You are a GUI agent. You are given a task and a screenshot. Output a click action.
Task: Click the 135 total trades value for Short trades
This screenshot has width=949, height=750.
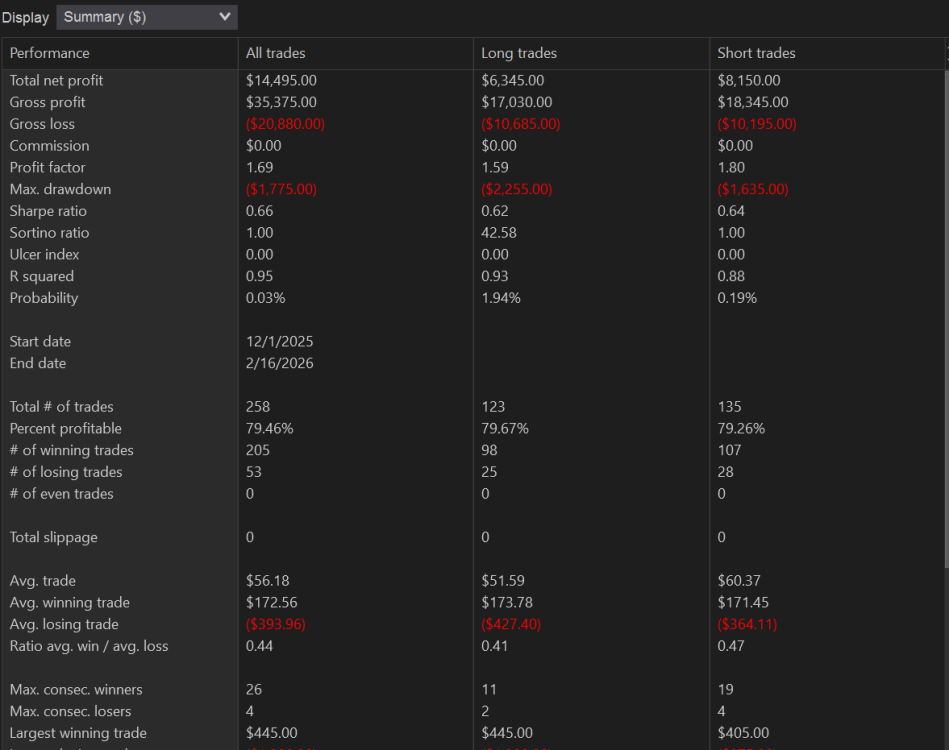[729, 406]
